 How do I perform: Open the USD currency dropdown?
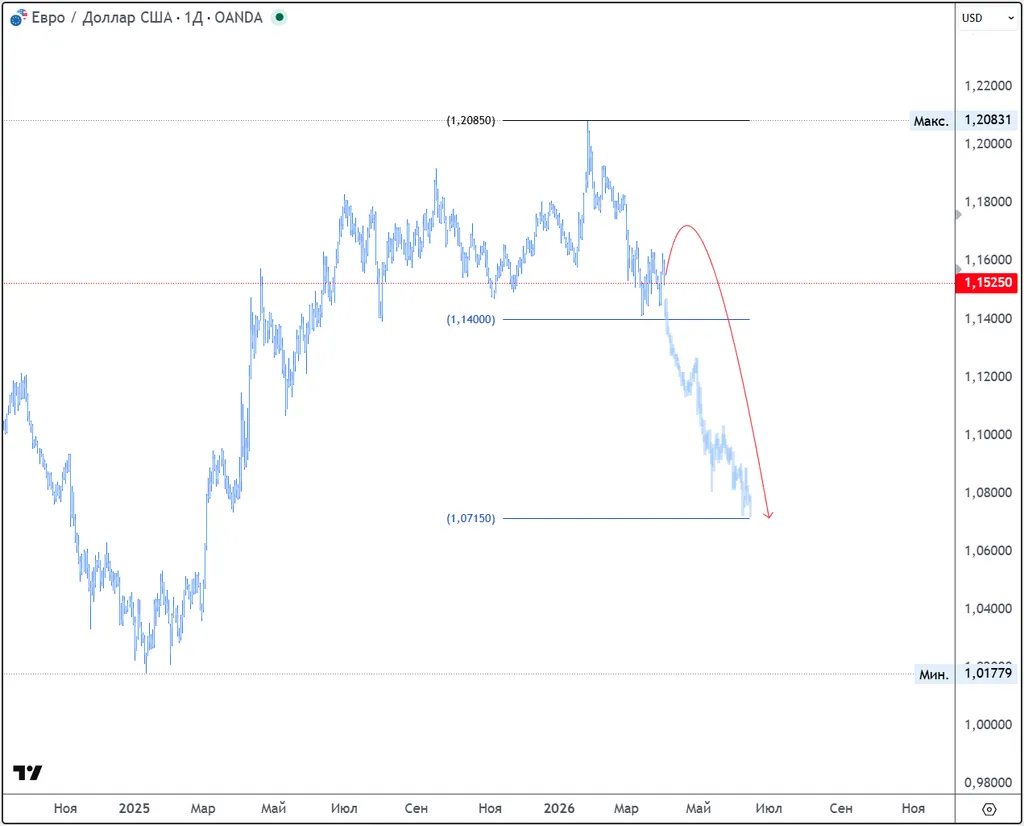pos(986,18)
